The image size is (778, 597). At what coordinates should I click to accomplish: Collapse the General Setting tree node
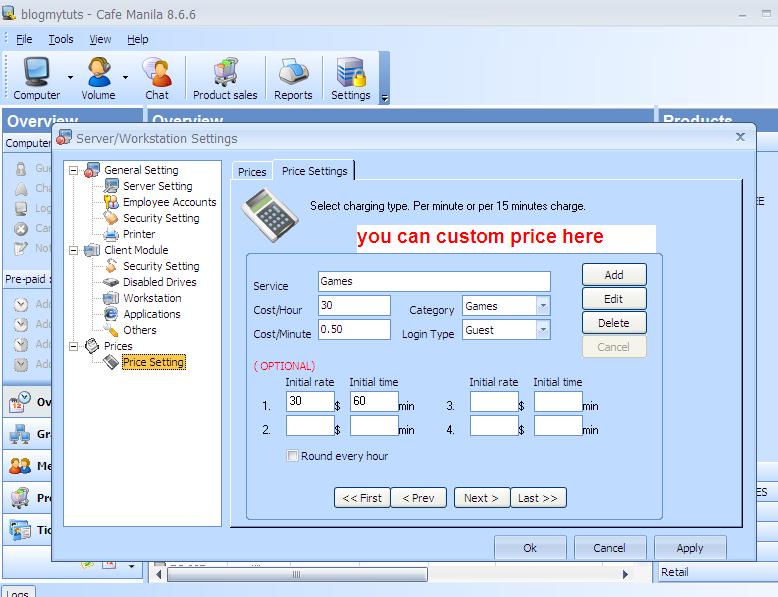(73, 170)
